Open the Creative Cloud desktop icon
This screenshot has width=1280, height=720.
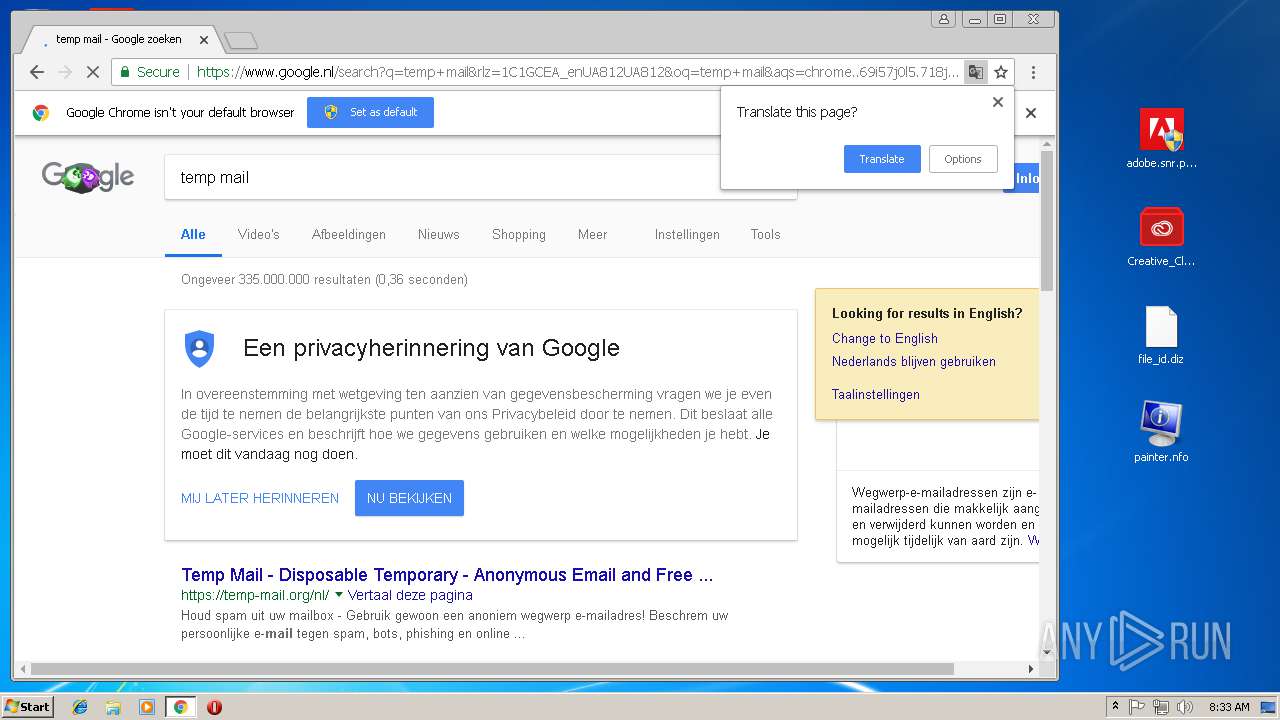pyautogui.click(x=1161, y=237)
